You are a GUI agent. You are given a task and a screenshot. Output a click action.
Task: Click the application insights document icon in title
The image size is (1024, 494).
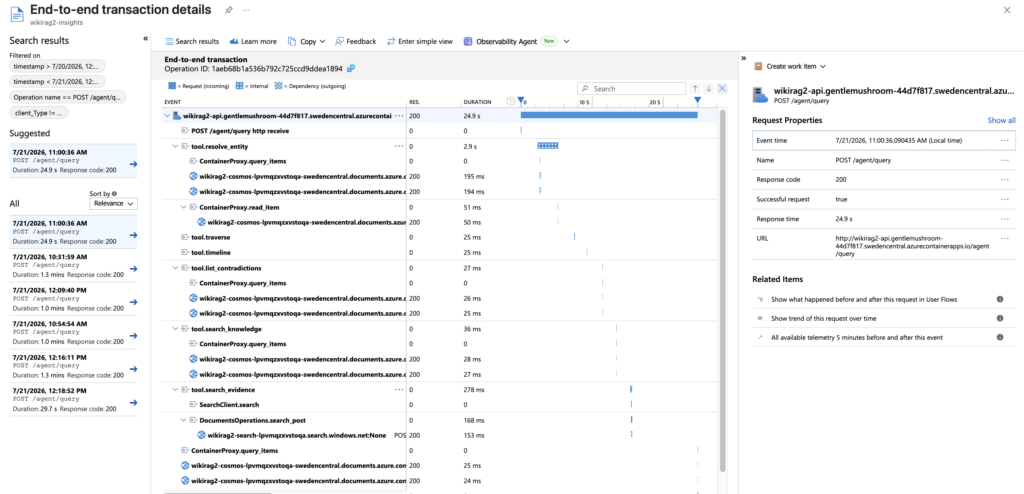tap(16, 14)
